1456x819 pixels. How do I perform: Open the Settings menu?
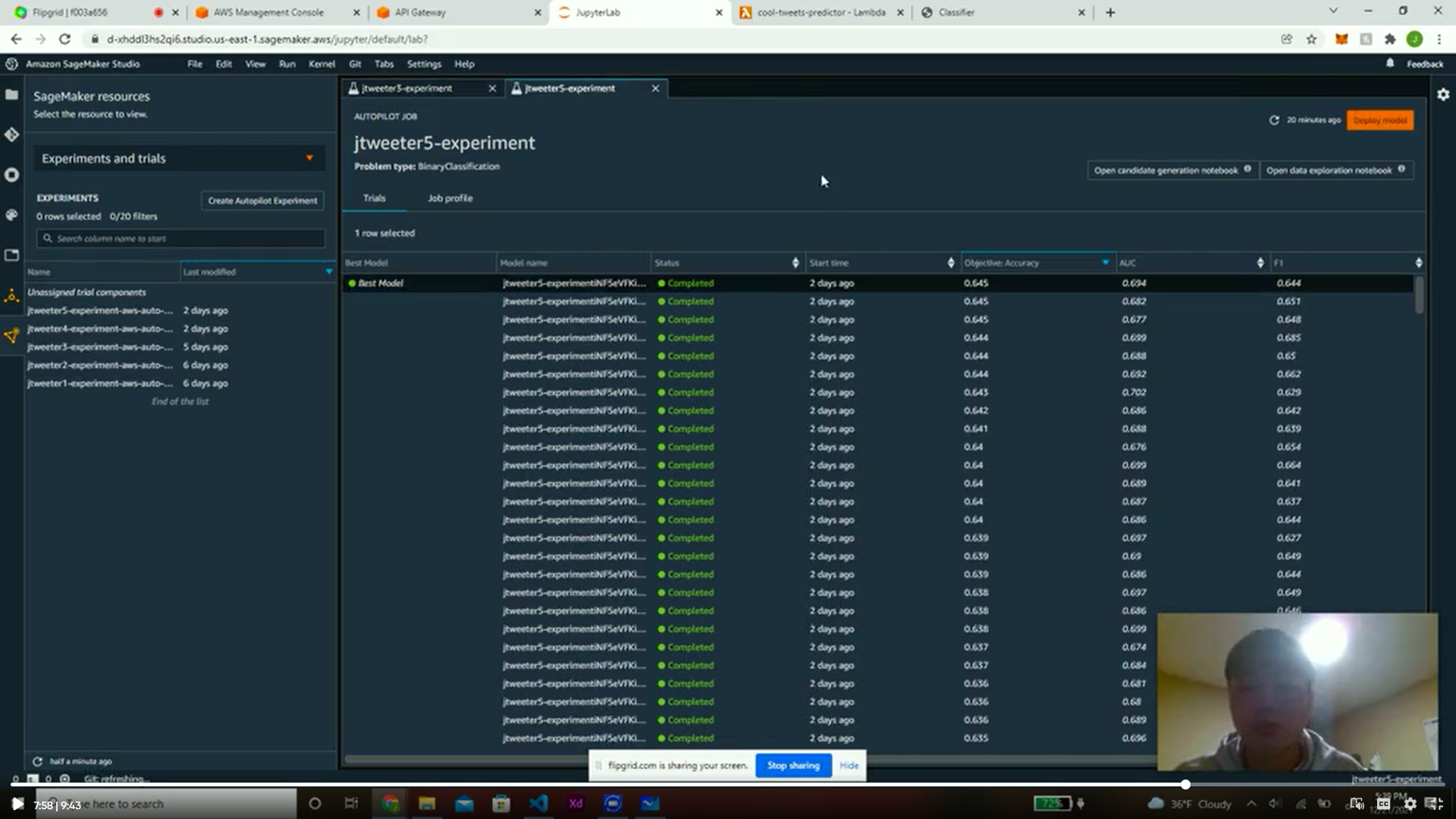point(423,64)
